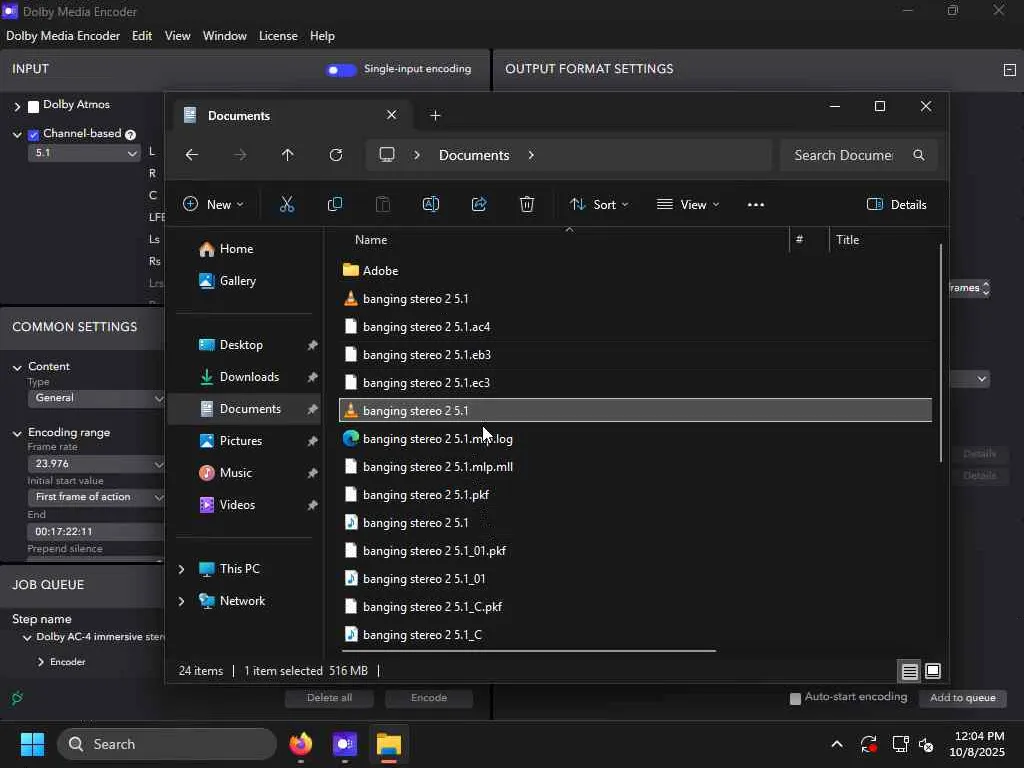Show hidden tray icons chevron
This screenshot has width=1024, height=768.
837,744
